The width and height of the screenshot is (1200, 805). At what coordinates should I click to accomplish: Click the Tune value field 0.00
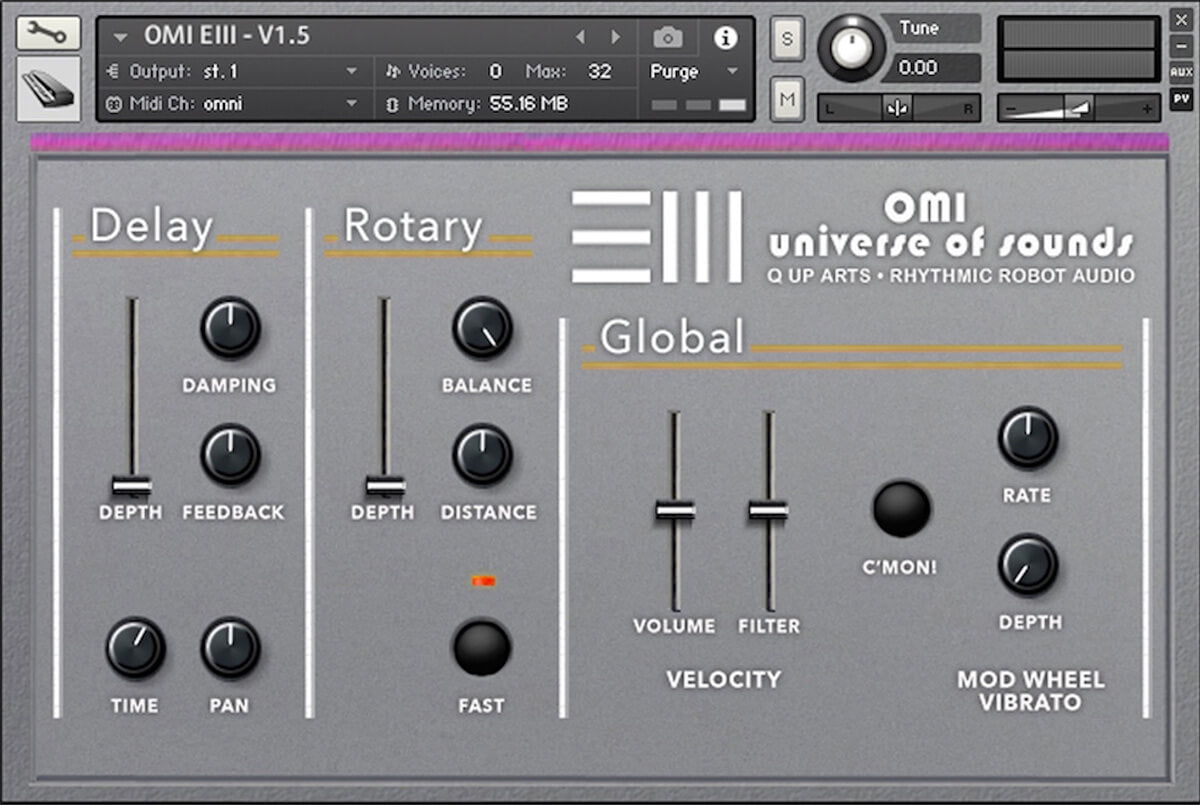930,68
